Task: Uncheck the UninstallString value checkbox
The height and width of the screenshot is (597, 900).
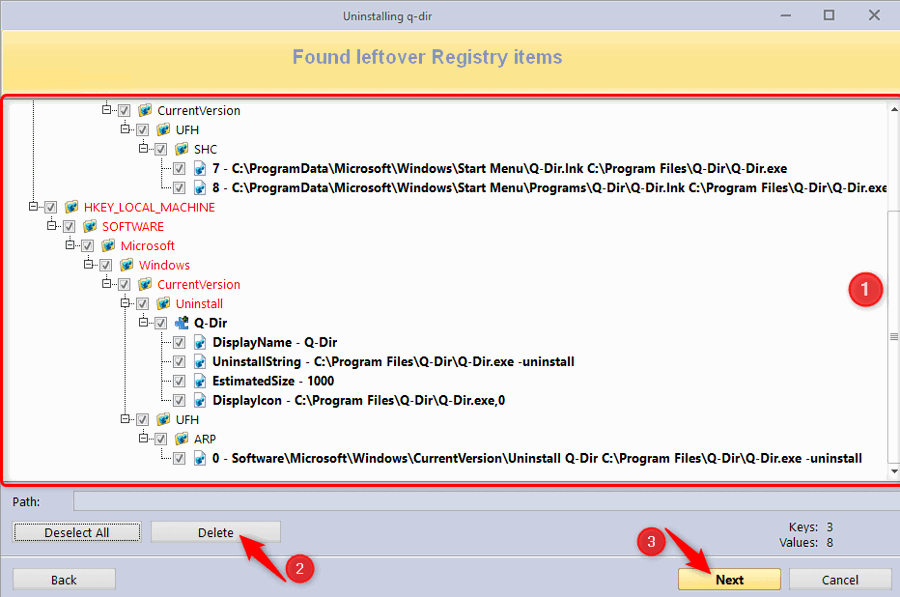Action: [179, 362]
